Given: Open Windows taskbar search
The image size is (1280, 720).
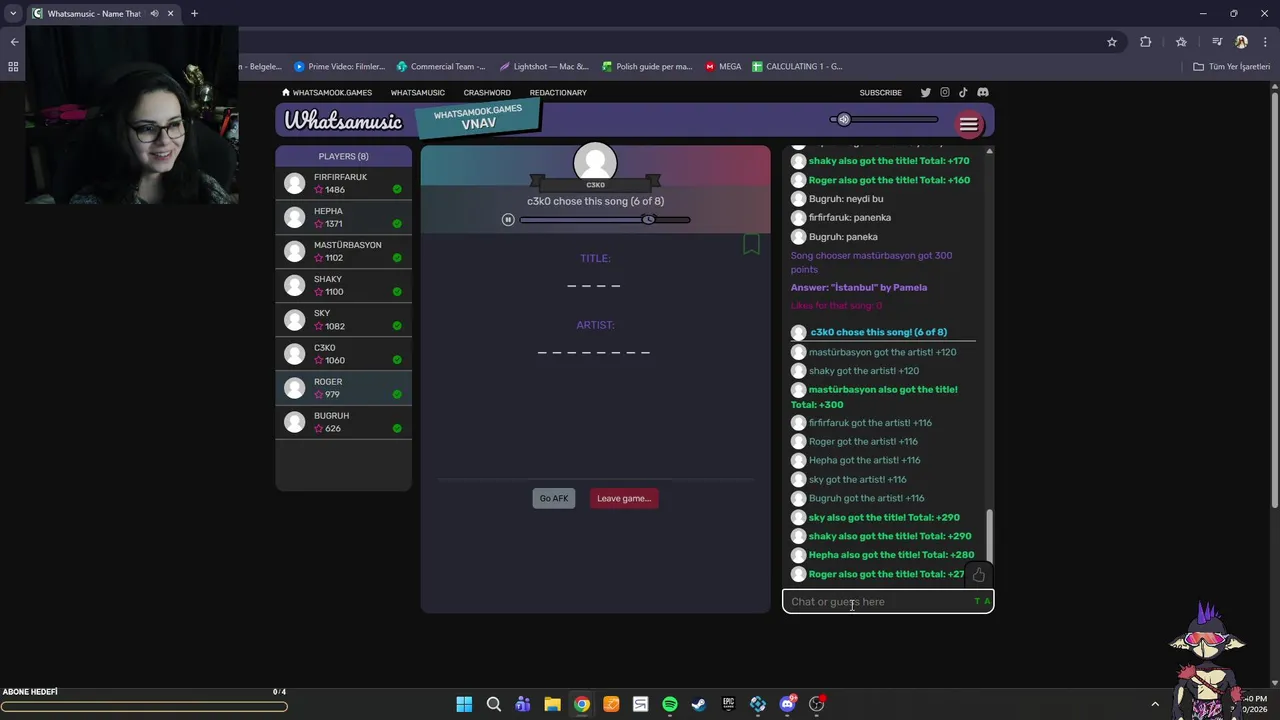Looking at the screenshot, I should (494, 704).
